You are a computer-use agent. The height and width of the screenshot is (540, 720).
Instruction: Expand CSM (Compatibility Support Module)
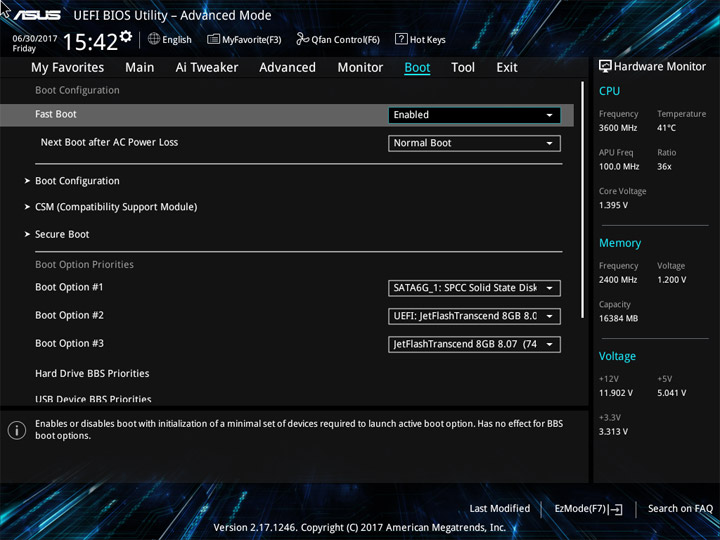click(116, 207)
